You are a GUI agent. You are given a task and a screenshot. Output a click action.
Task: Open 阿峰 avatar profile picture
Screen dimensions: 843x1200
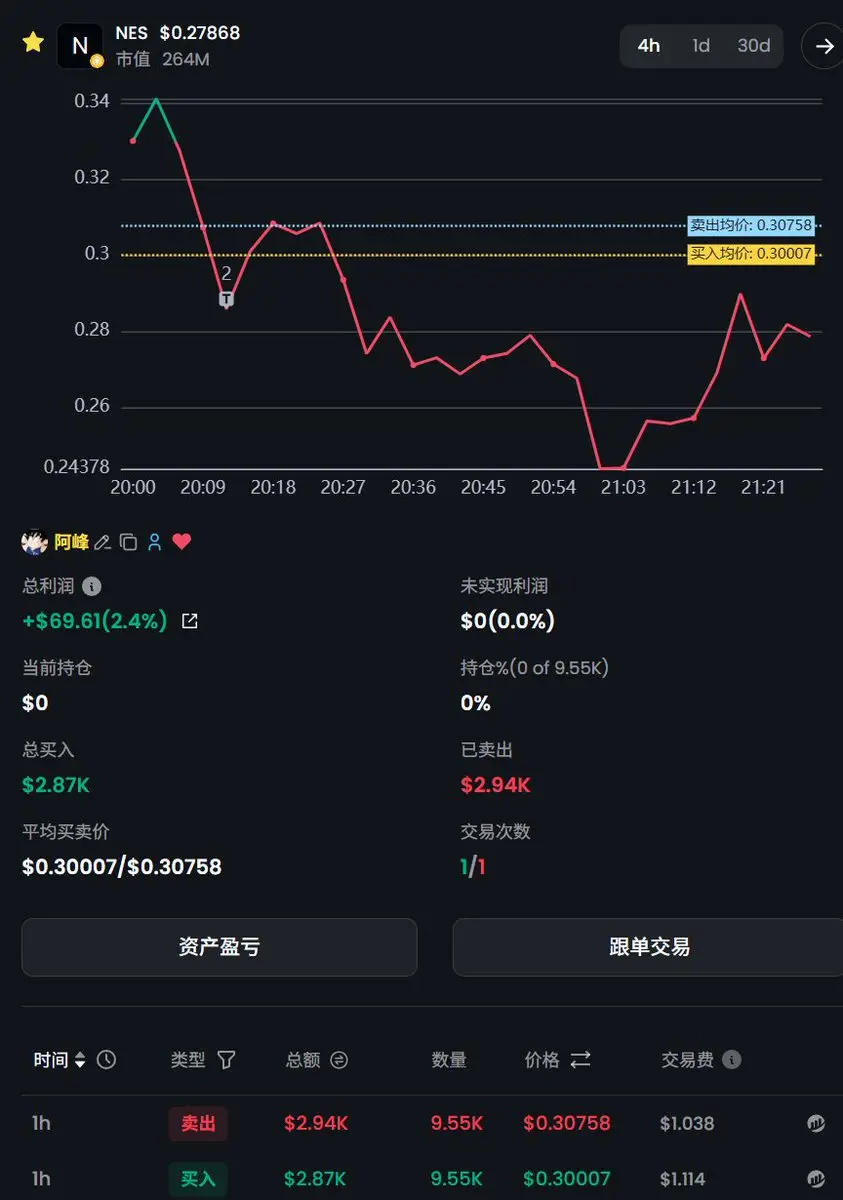coord(35,542)
